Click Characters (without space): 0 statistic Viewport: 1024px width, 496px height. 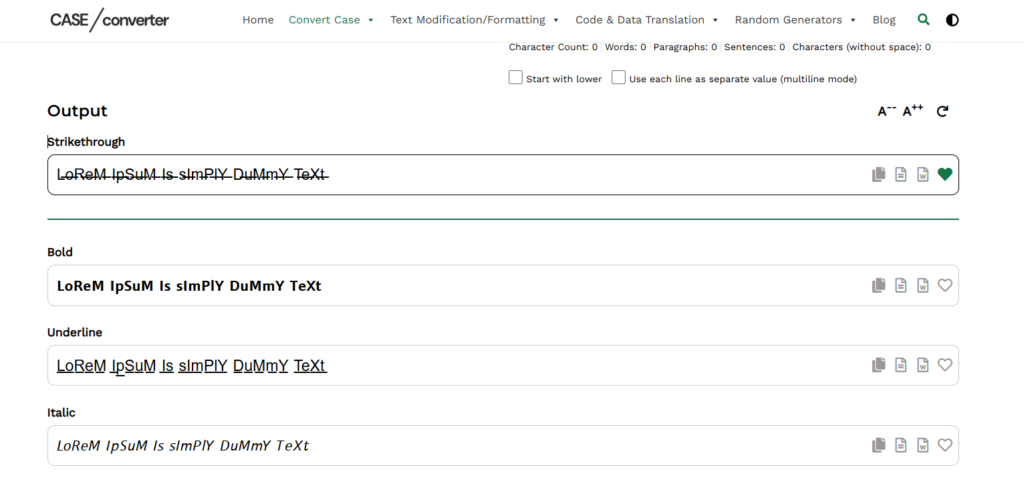[x=861, y=47]
